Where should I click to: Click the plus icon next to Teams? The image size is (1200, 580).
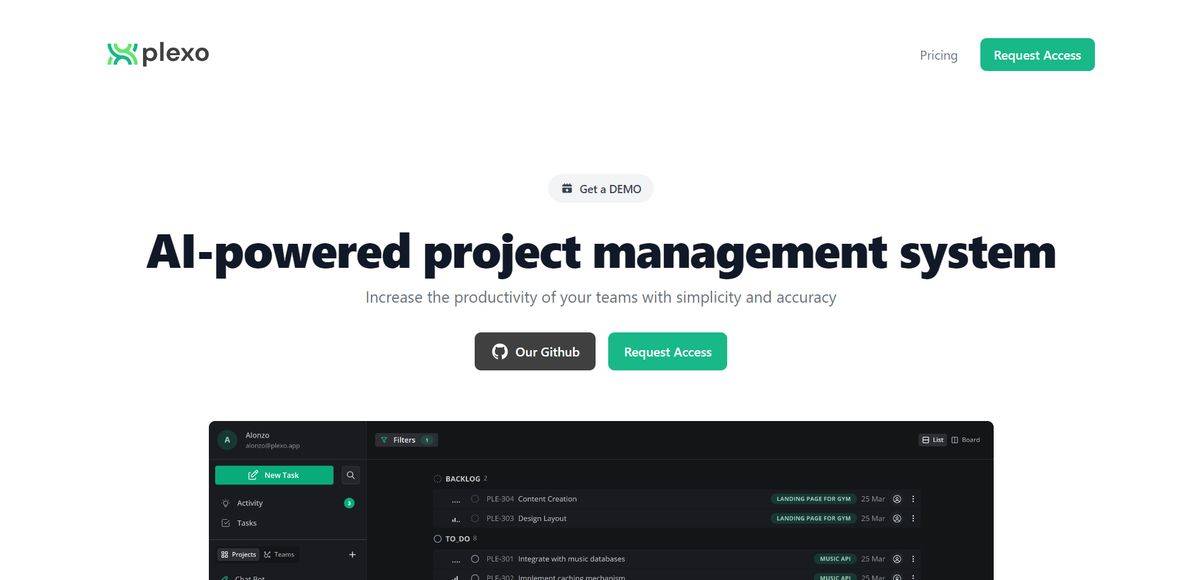352,555
